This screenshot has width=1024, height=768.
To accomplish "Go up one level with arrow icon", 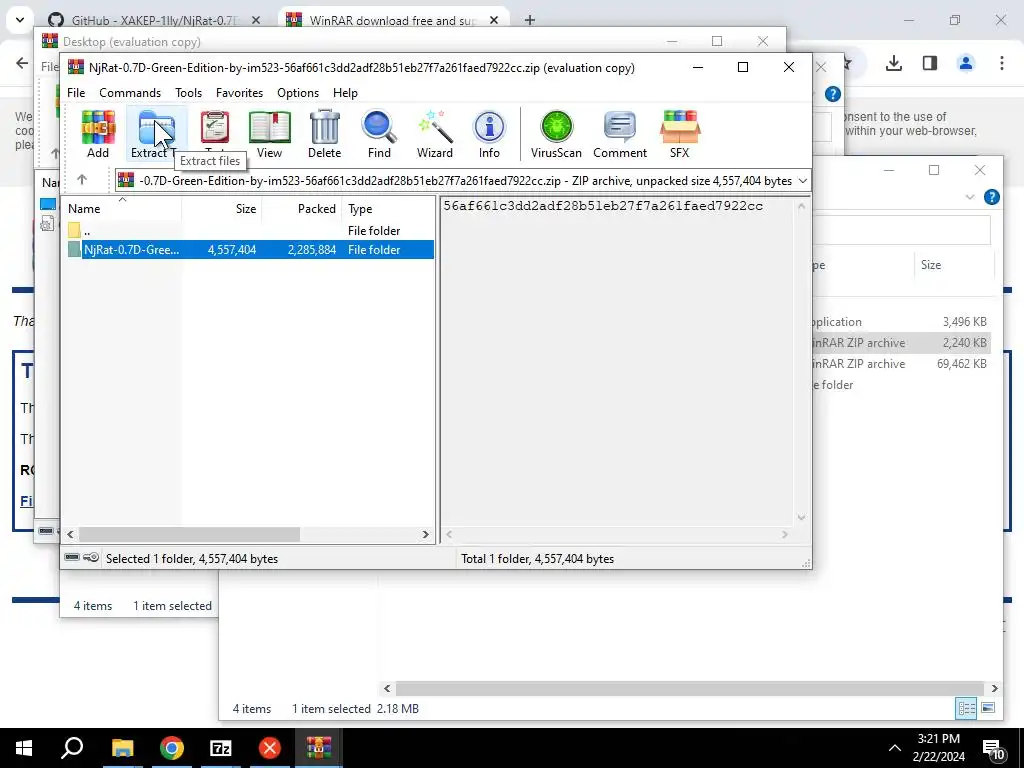I will pyautogui.click(x=82, y=180).
